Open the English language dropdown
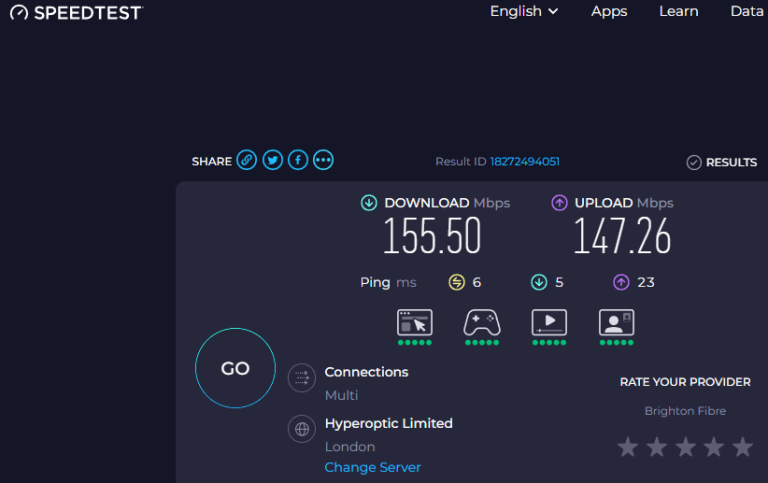Viewport: 768px width, 483px height. [524, 11]
